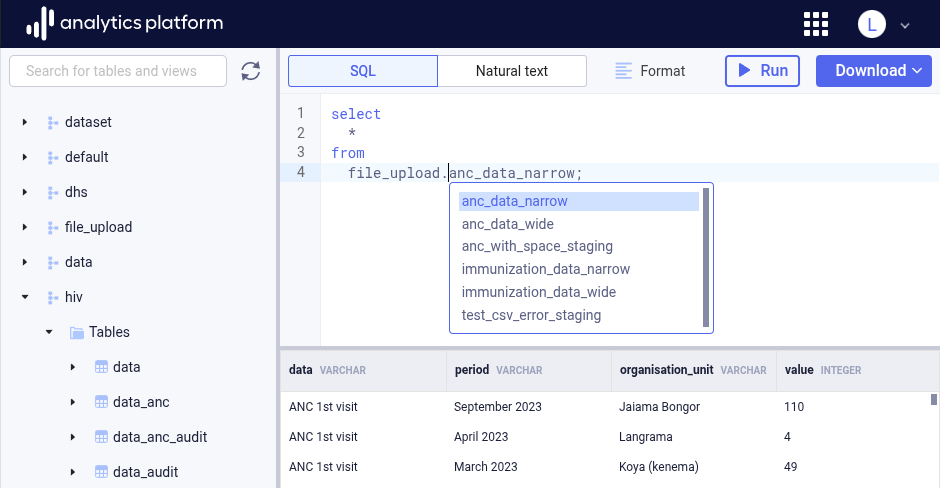Expand the file_upload schema
Image resolution: width=940 pixels, height=488 pixels.
[x=25, y=227]
